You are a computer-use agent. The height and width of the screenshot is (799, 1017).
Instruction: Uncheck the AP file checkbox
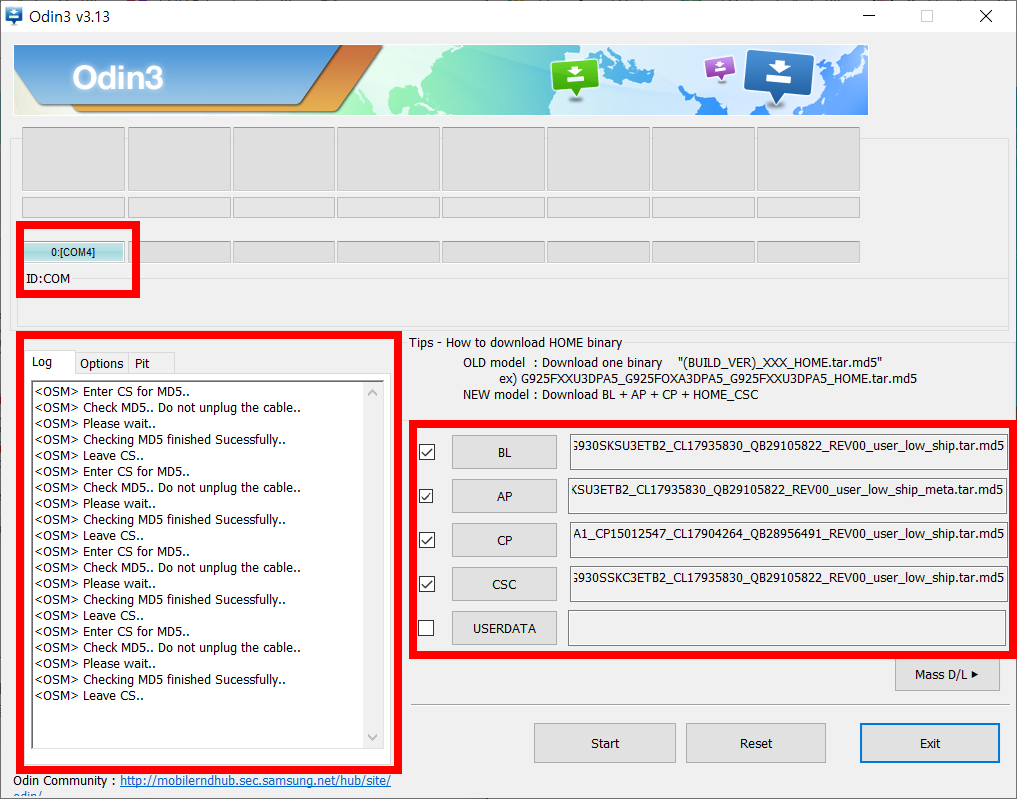coord(427,496)
